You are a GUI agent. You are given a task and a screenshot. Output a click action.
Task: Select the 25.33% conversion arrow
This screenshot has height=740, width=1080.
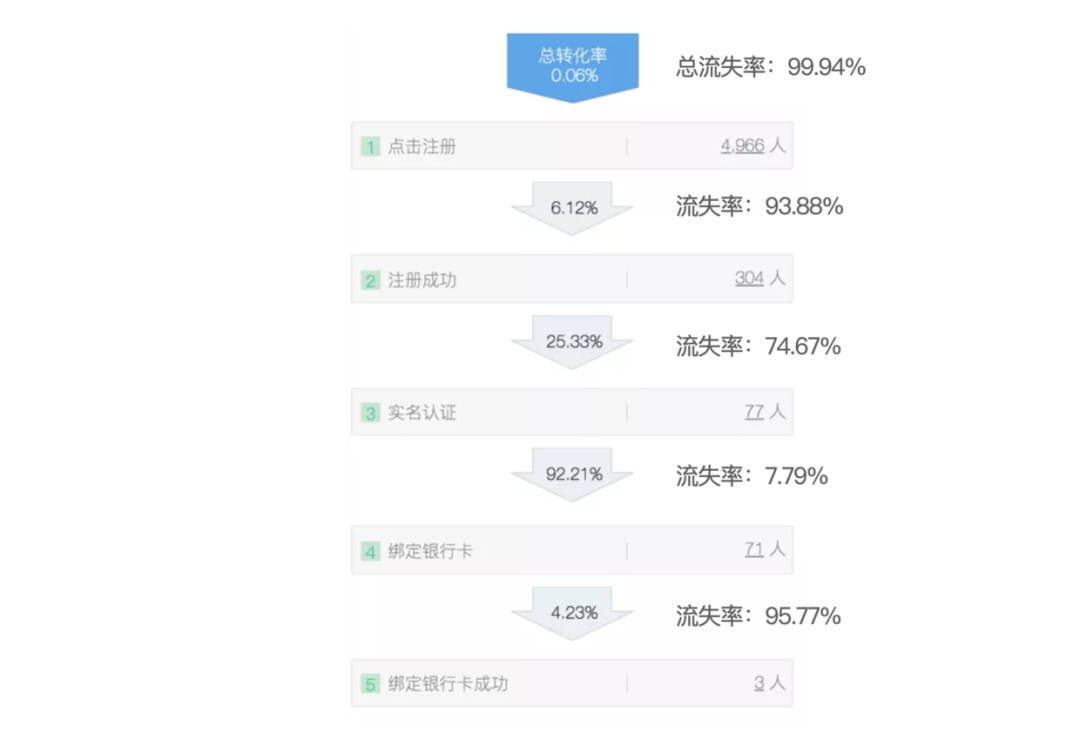pyautogui.click(x=572, y=342)
